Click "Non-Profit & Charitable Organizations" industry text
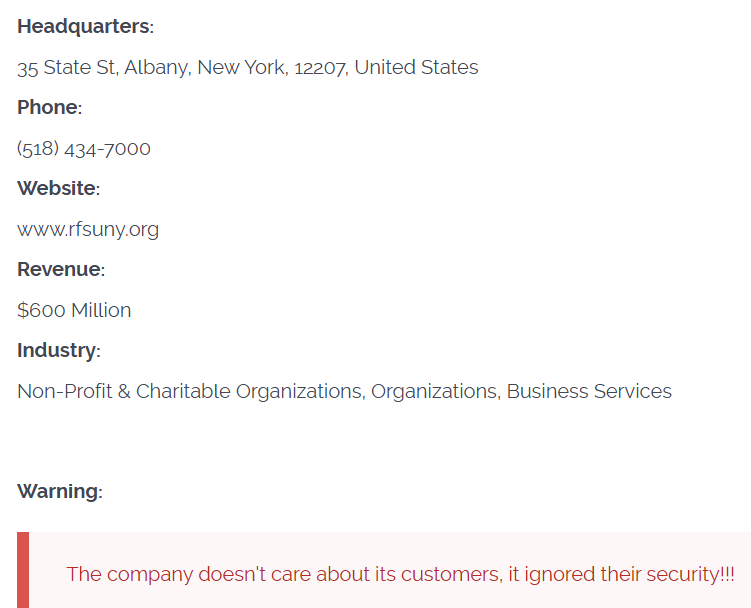Image resolution: width=751 pixels, height=608 pixels. (x=190, y=392)
